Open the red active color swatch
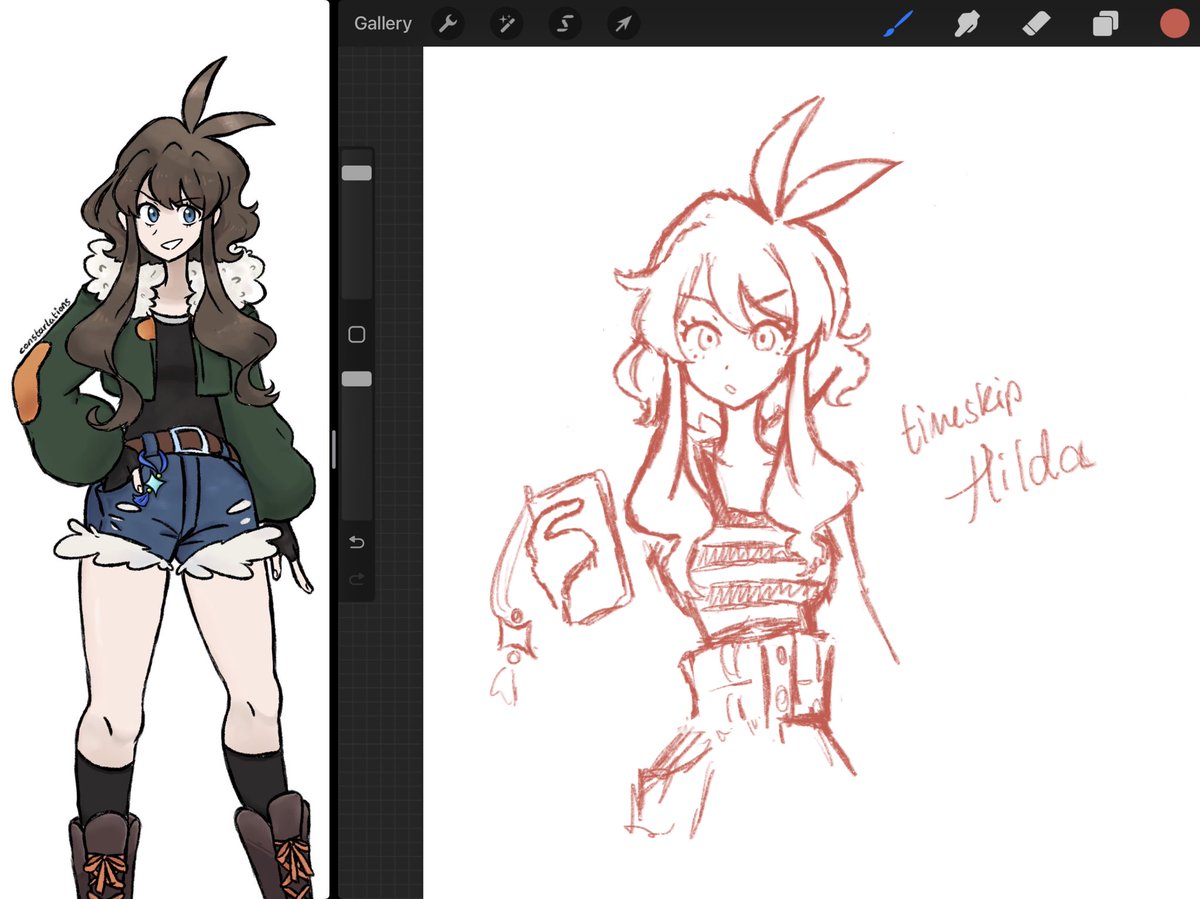Image resolution: width=1200 pixels, height=899 pixels. 1173,24
